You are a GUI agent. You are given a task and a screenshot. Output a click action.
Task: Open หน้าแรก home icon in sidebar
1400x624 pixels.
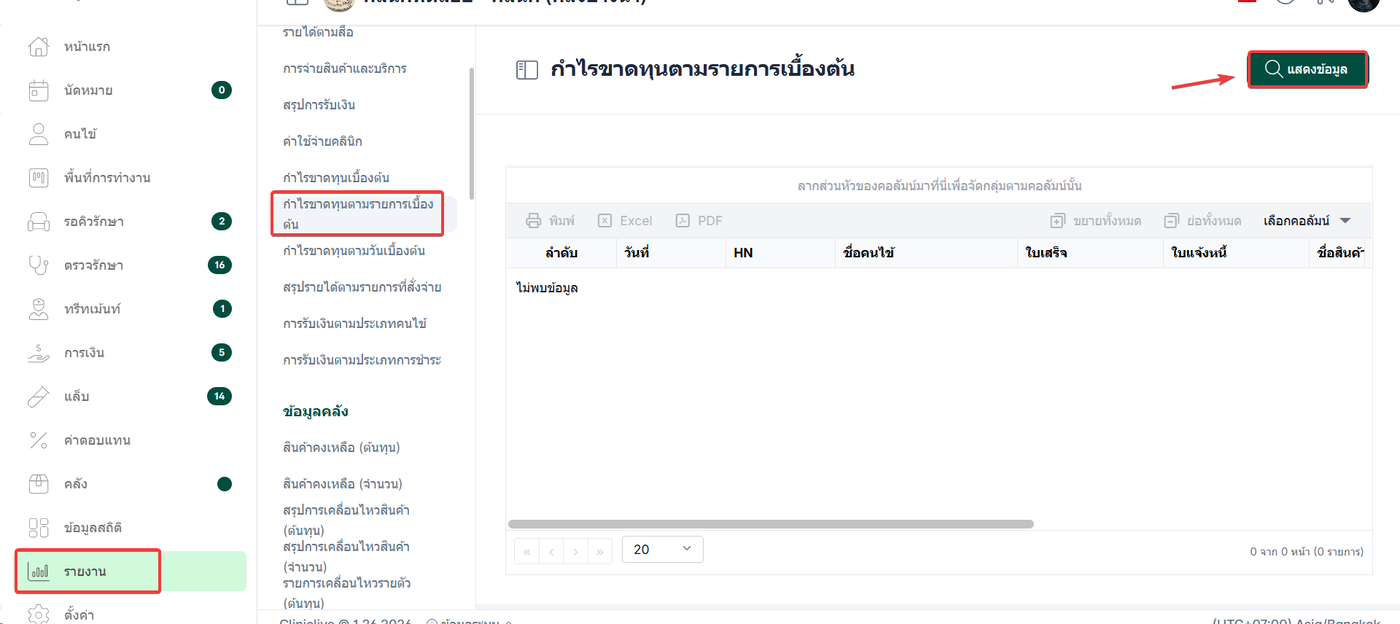click(38, 47)
